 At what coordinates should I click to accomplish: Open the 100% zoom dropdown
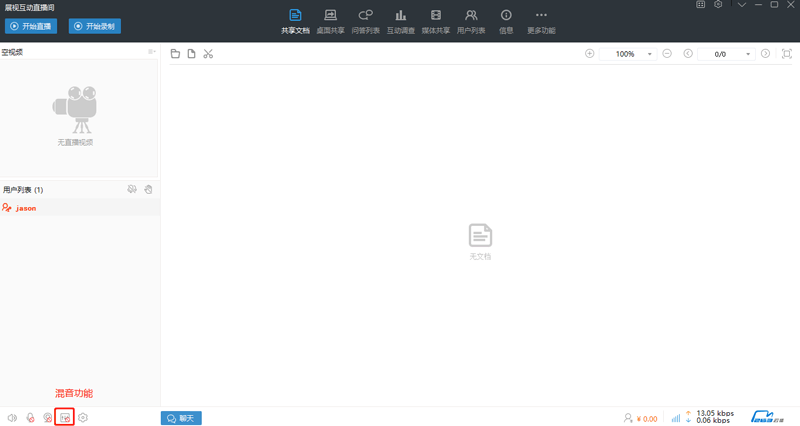[650, 54]
